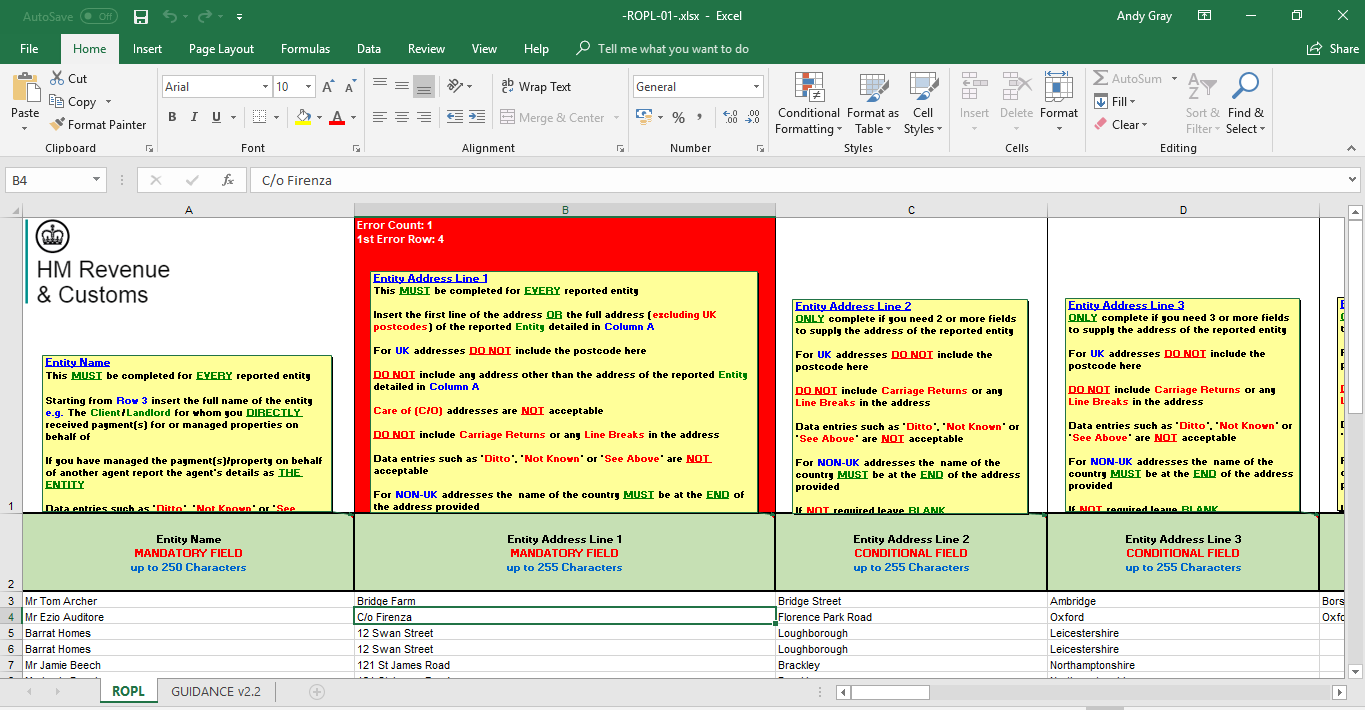Toggle the AutoSave switch
1365x710 pixels.
pos(98,17)
